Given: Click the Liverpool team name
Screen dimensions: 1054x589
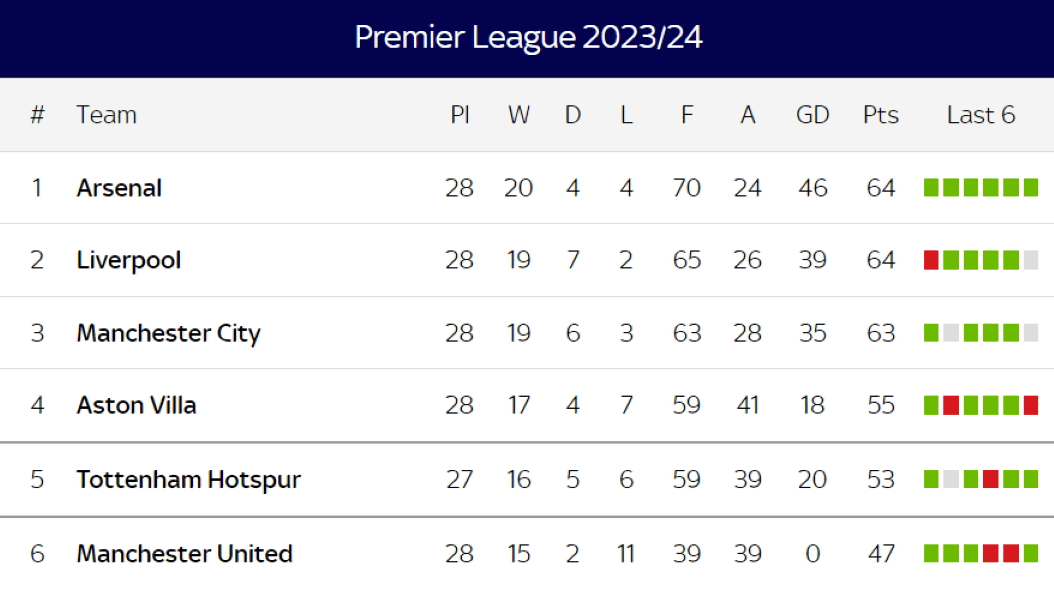Looking at the screenshot, I should click(x=129, y=260).
